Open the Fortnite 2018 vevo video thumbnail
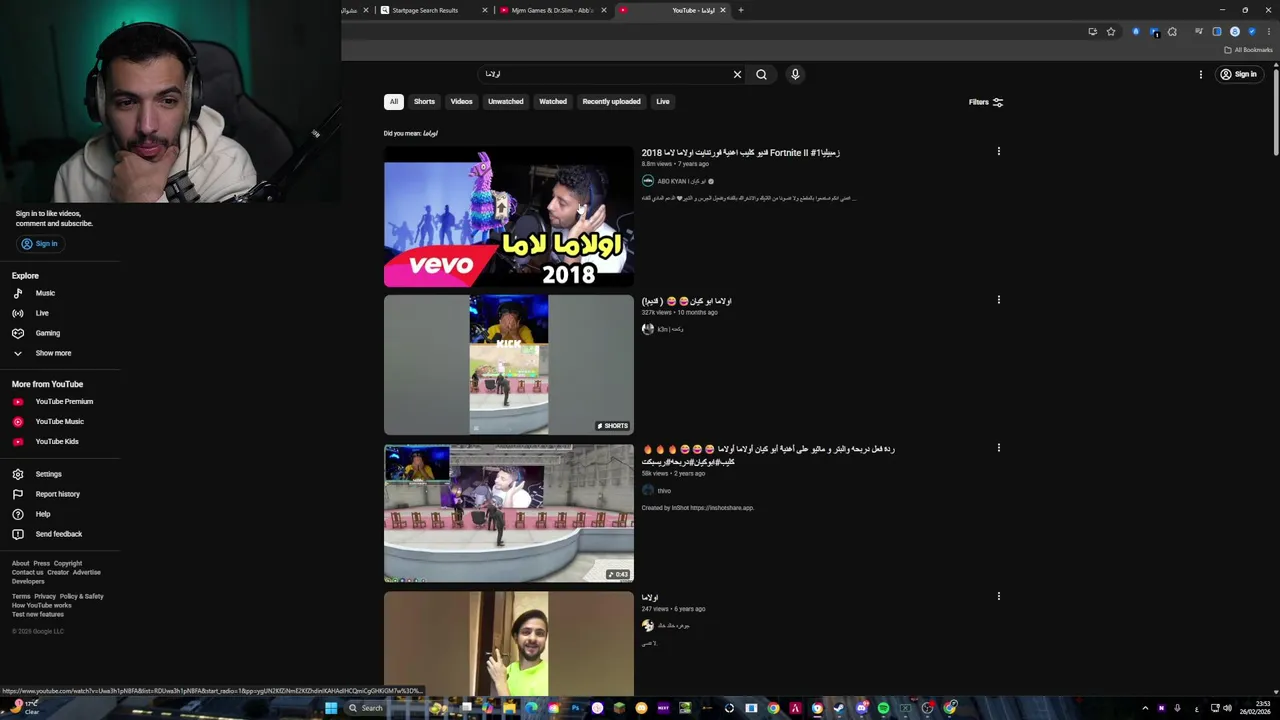This screenshot has width=1280, height=720. [508, 217]
